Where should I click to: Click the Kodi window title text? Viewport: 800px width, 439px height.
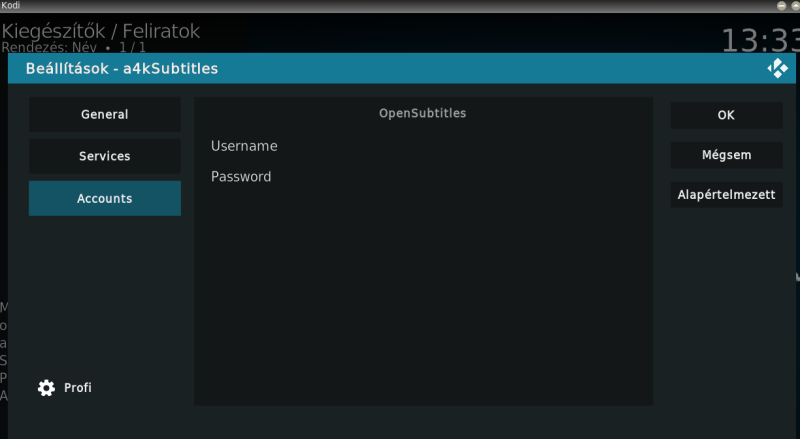12,6
